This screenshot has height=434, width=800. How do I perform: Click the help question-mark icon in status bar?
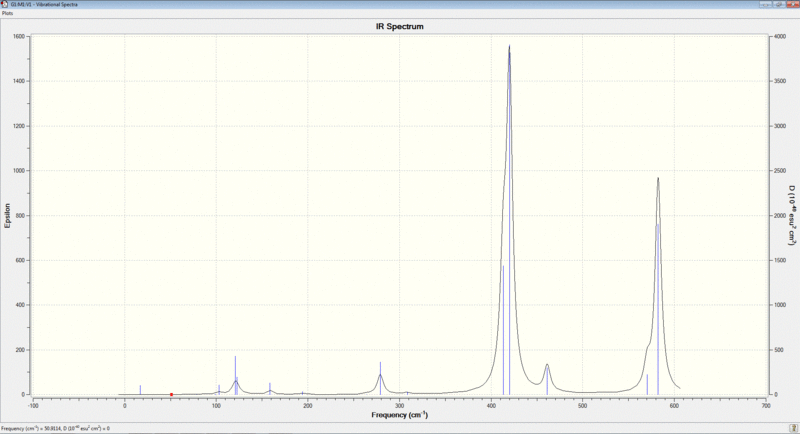point(793,428)
